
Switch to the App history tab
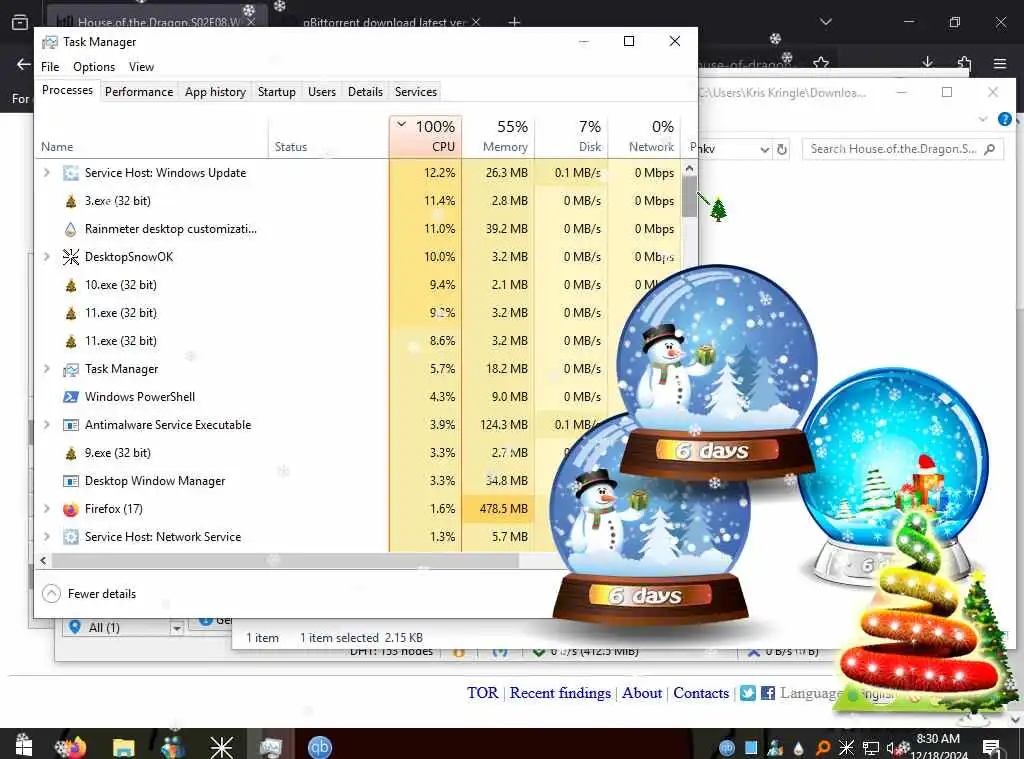coord(215,92)
